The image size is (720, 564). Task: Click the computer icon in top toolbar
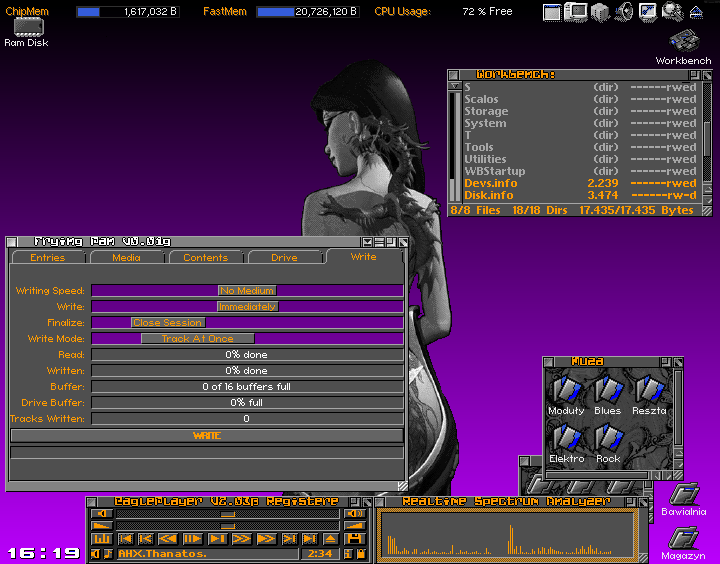[x=576, y=12]
